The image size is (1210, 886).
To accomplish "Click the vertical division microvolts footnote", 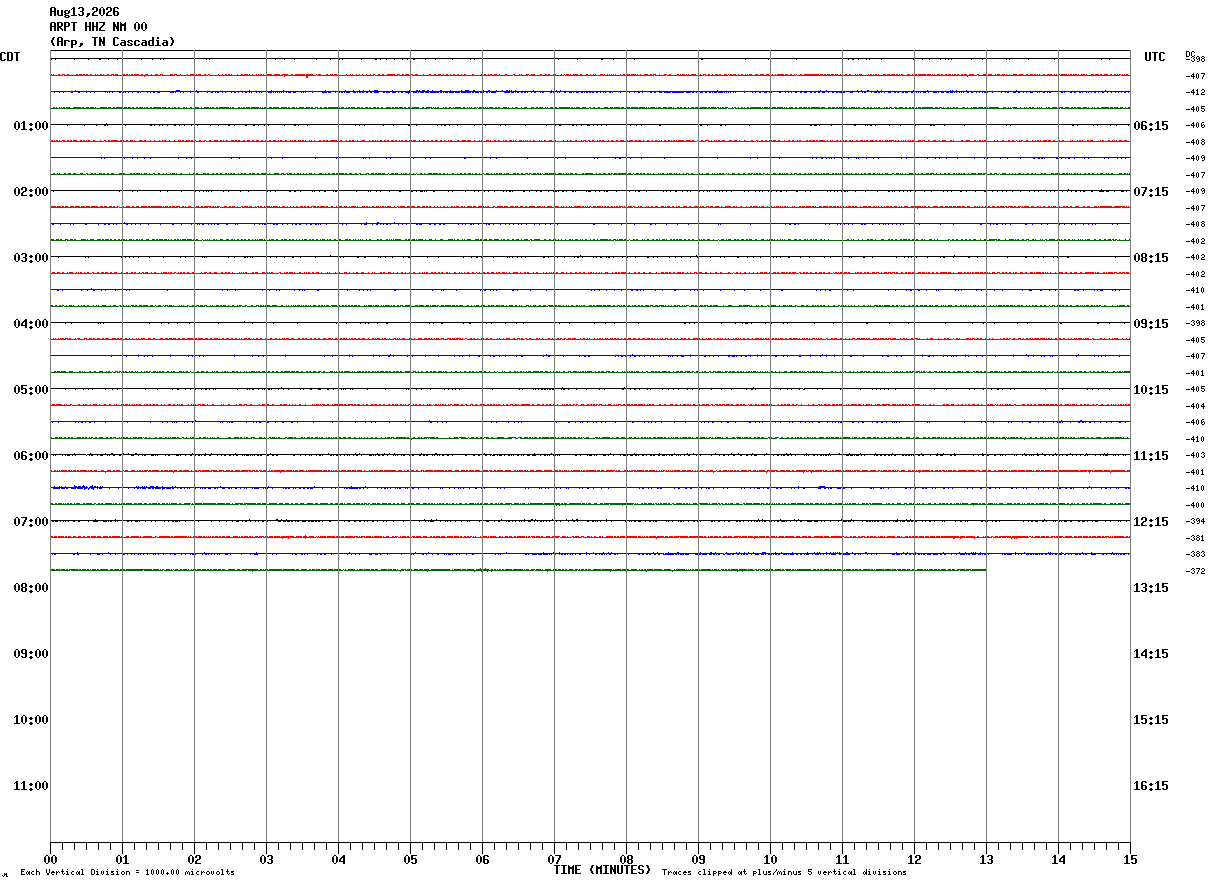I will [x=127, y=873].
